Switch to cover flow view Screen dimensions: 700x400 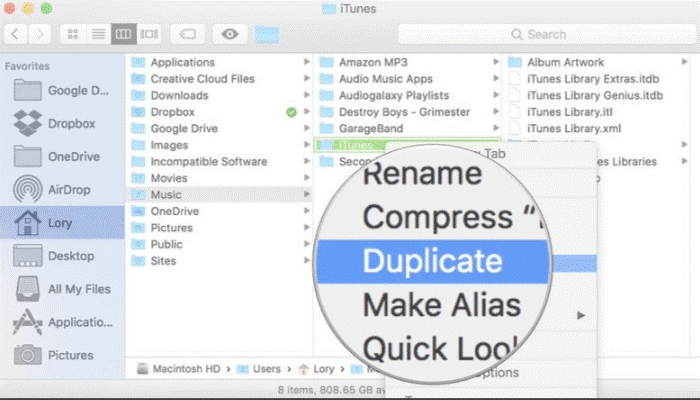149,34
